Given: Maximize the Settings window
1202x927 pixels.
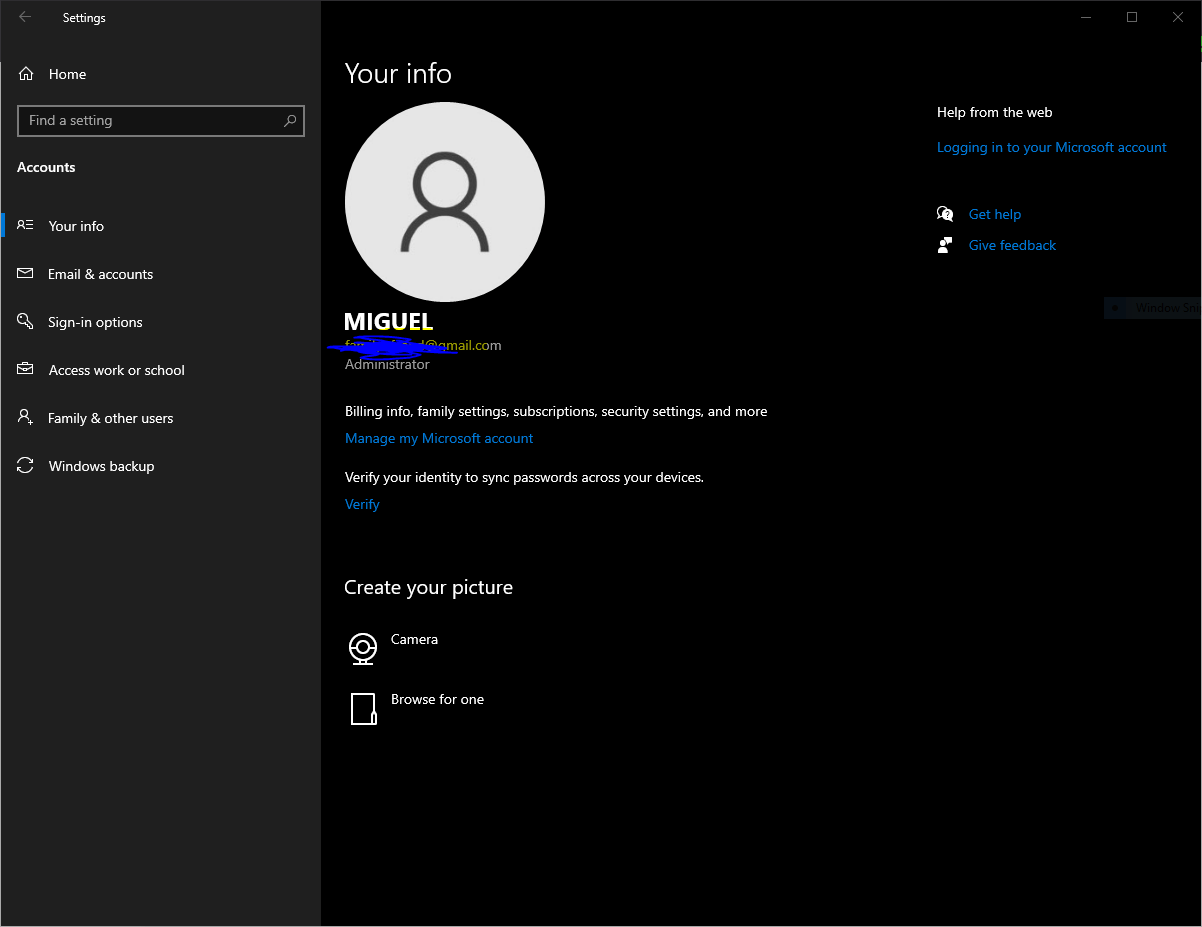Looking at the screenshot, I should coord(1132,17).
